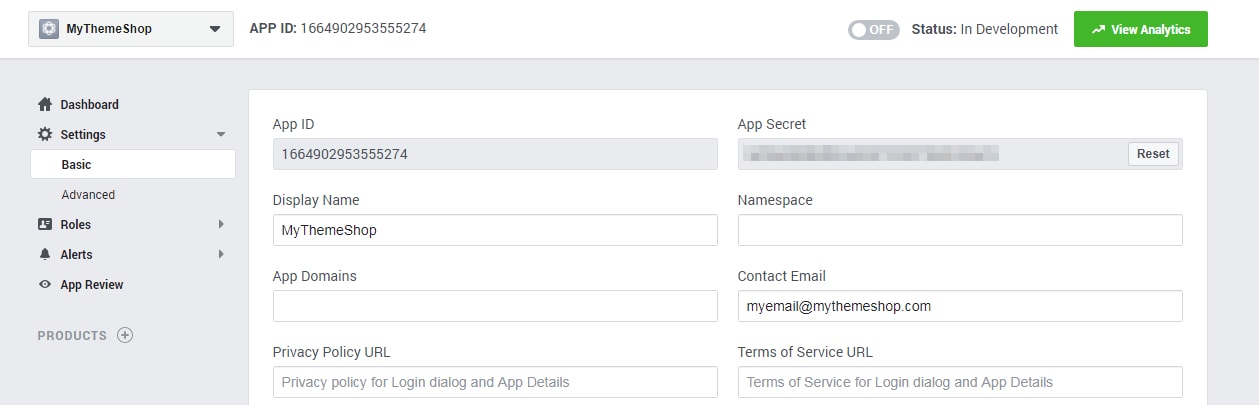Click the plus icon next to Products
The width and height of the screenshot is (1259, 405).
point(125,336)
